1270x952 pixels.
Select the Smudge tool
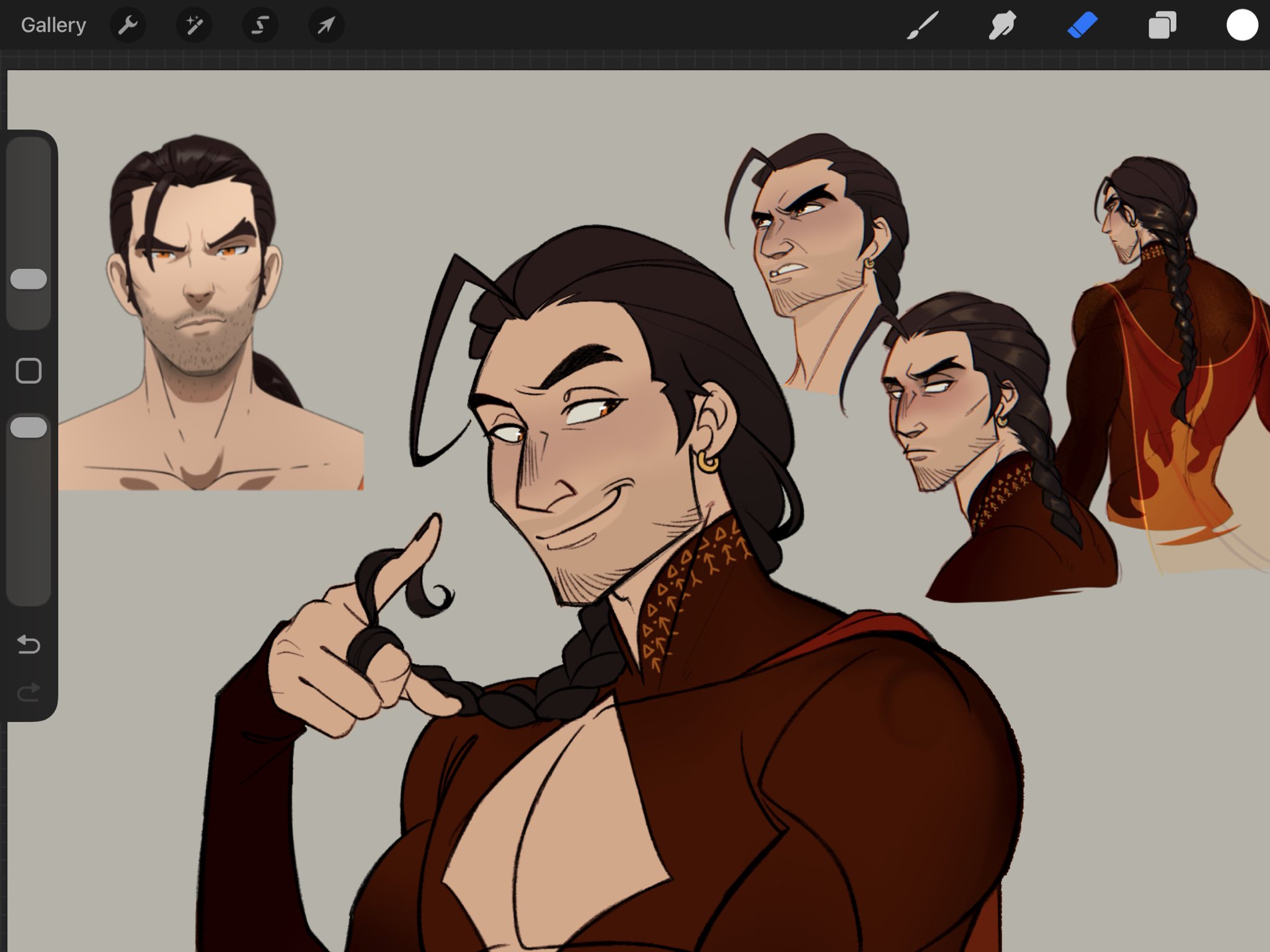click(1002, 26)
